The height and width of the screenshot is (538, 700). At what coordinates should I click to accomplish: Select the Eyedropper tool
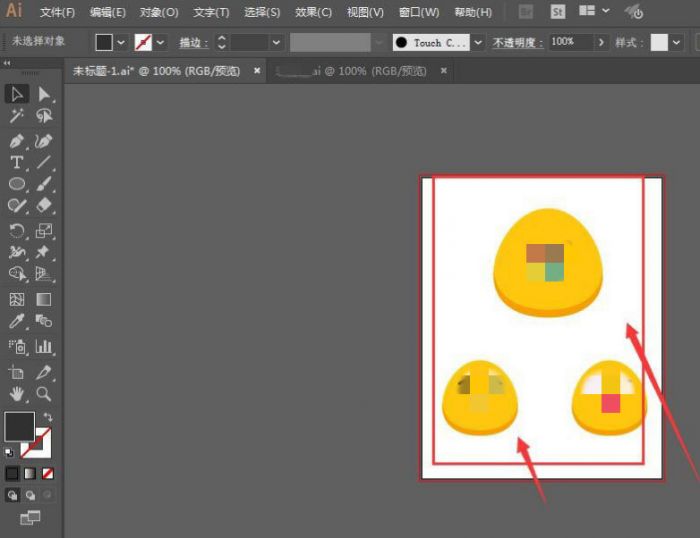click(x=17, y=321)
